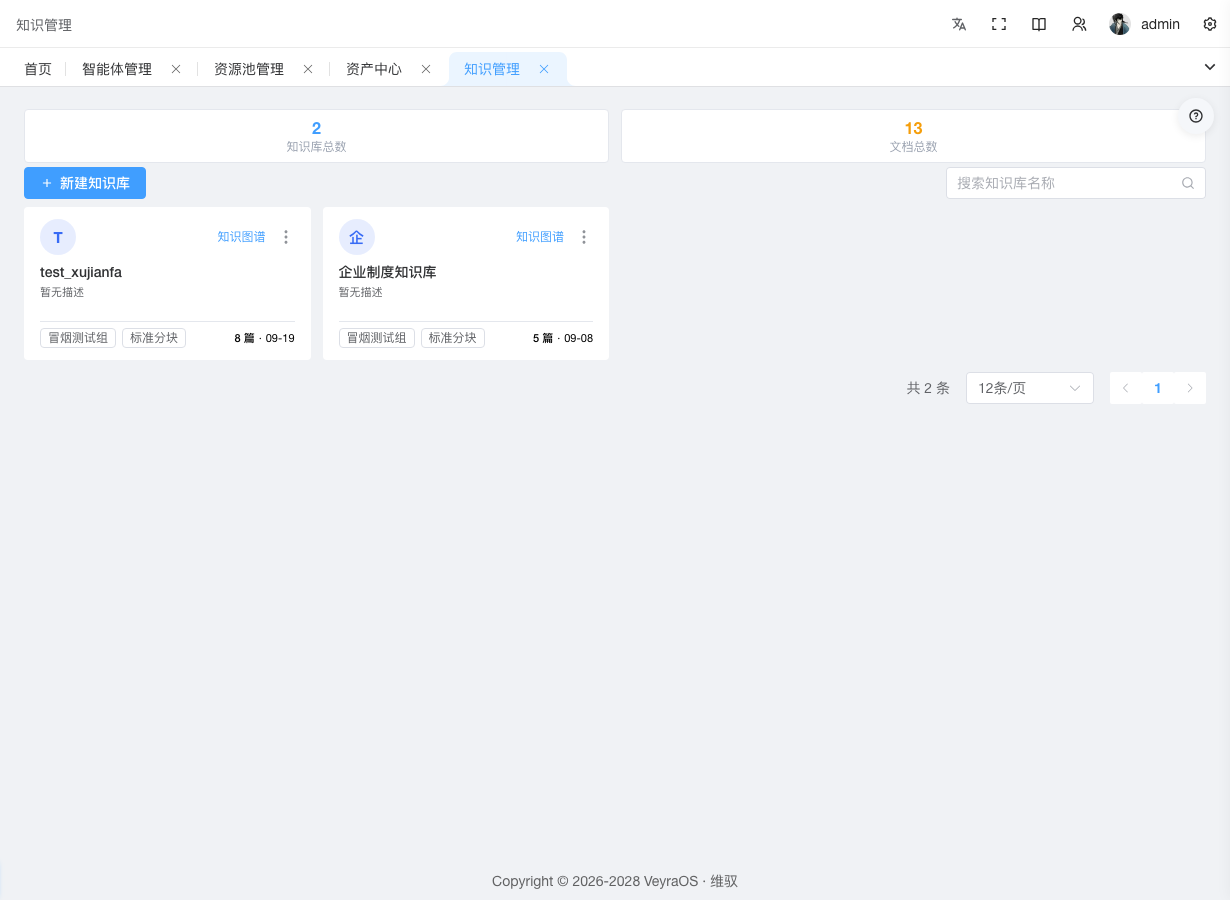The height and width of the screenshot is (900, 1230).
Task: Click the search magnifier icon
Action: click(x=1188, y=183)
